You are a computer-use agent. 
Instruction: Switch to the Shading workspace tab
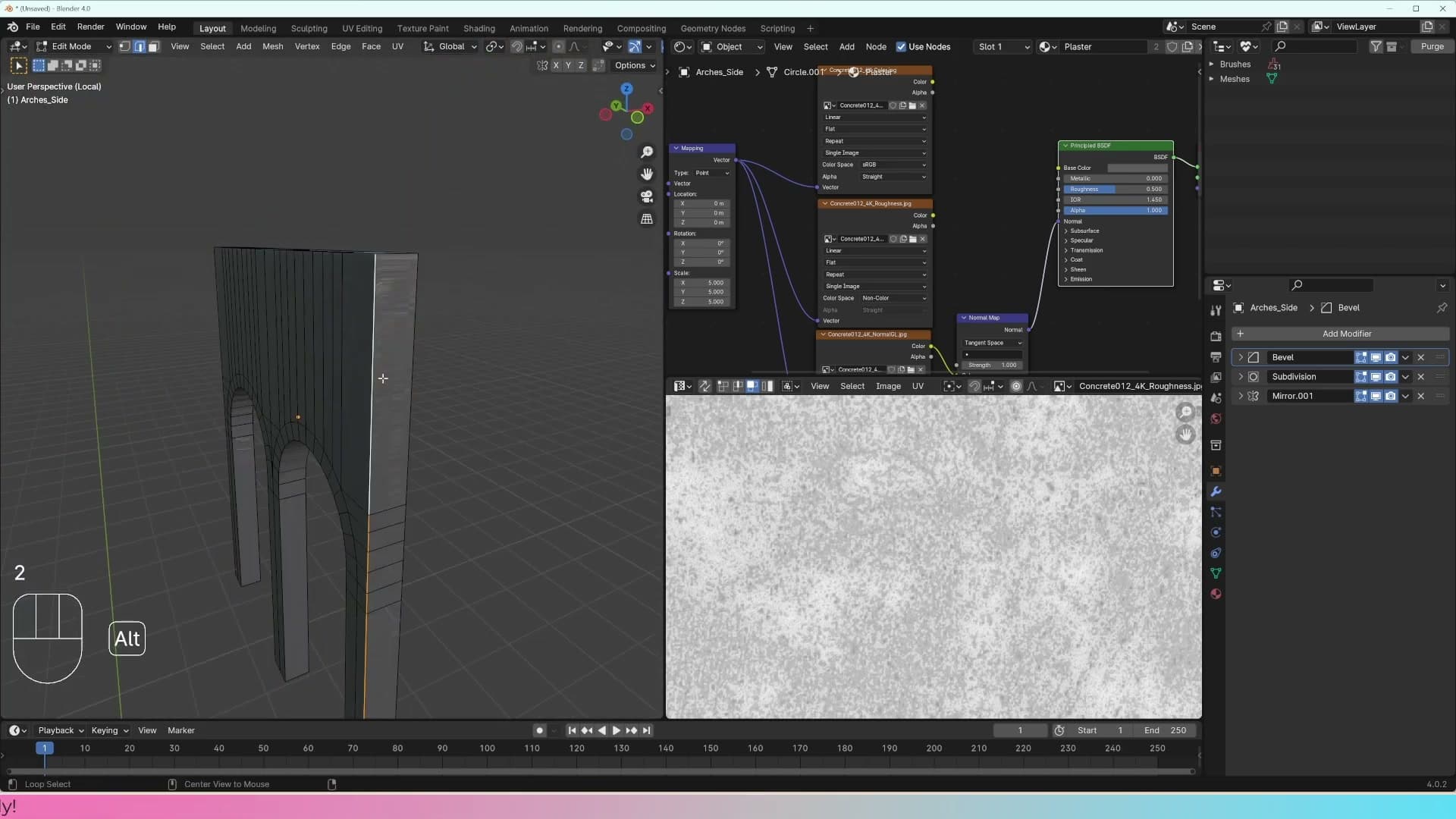479,28
